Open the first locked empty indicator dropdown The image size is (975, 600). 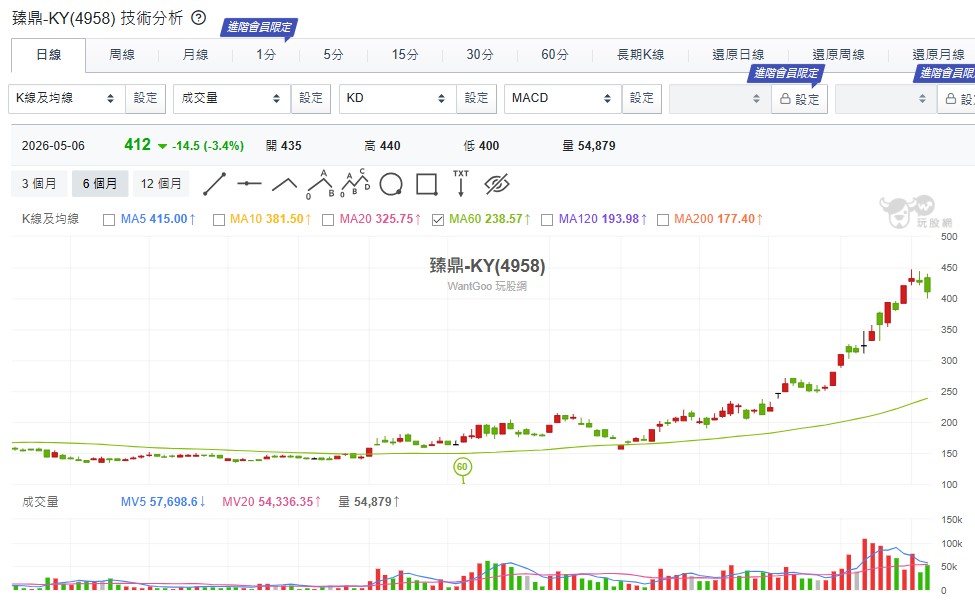click(720, 99)
